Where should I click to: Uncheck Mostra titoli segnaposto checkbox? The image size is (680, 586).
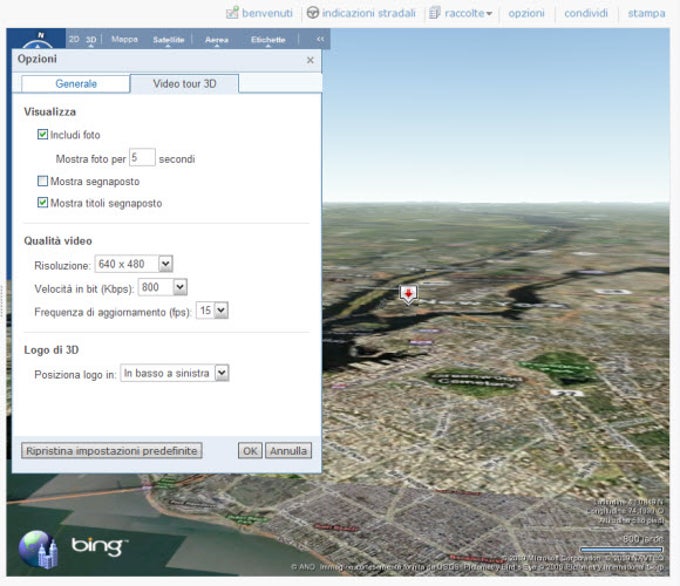(x=42, y=203)
